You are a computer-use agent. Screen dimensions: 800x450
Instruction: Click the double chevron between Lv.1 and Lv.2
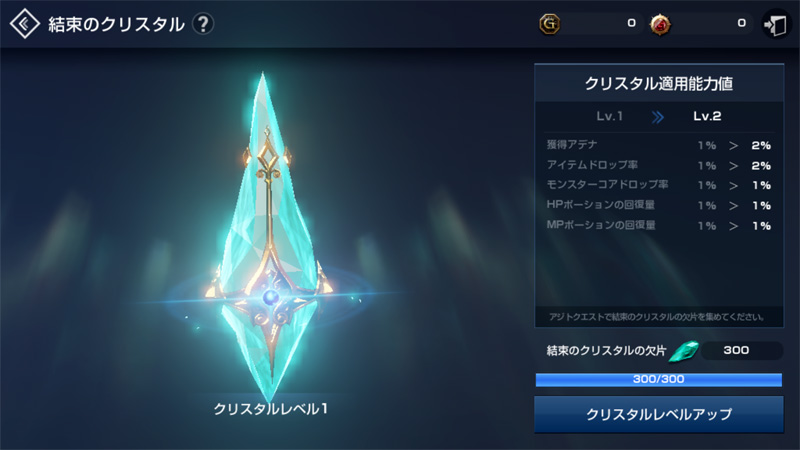pos(658,117)
